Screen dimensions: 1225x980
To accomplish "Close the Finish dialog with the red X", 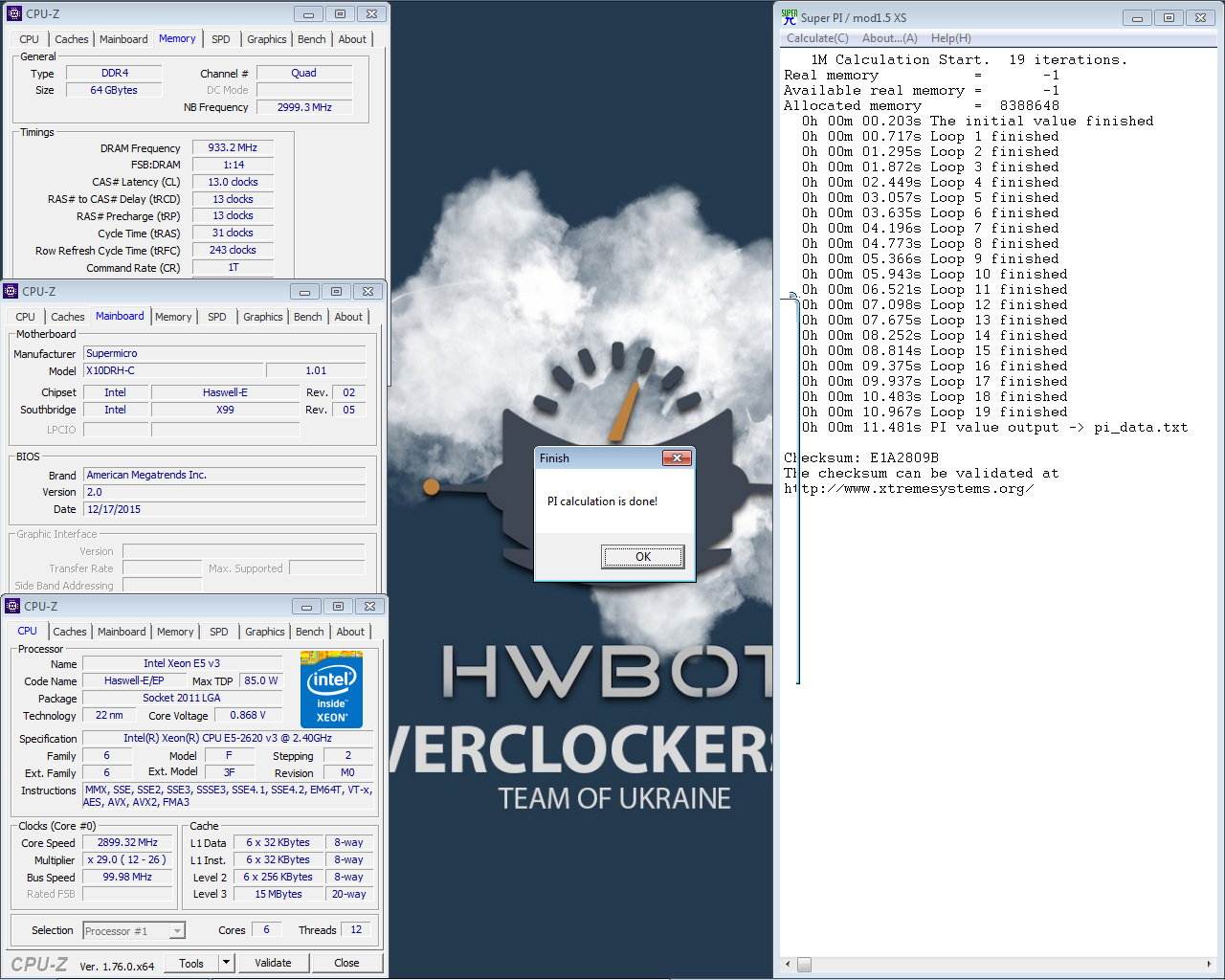I will click(x=677, y=457).
